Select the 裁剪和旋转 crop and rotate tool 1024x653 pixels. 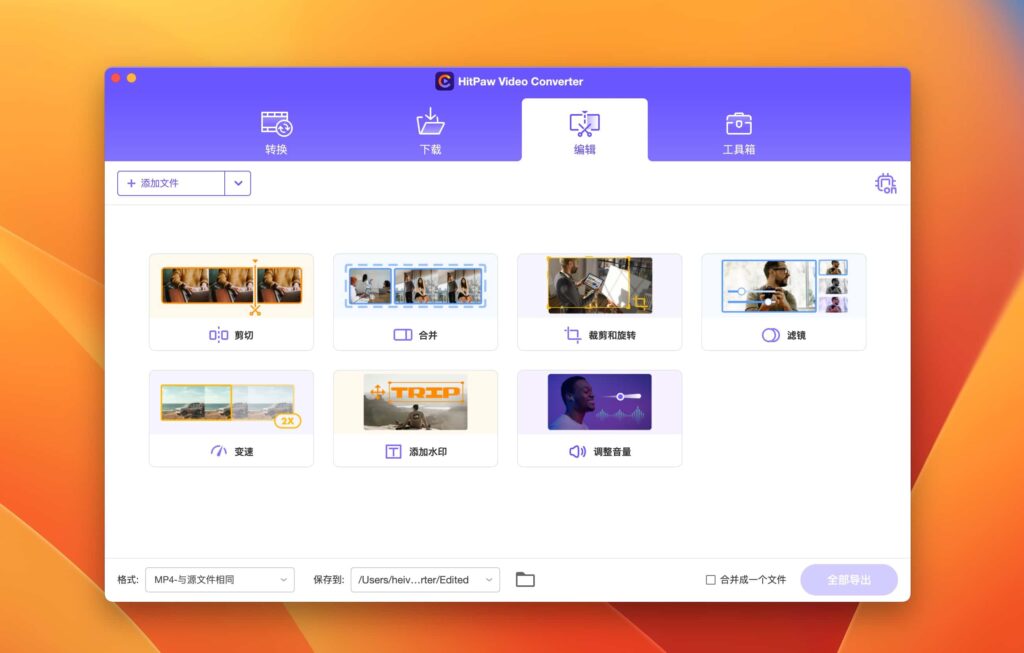[x=599, y=300]
